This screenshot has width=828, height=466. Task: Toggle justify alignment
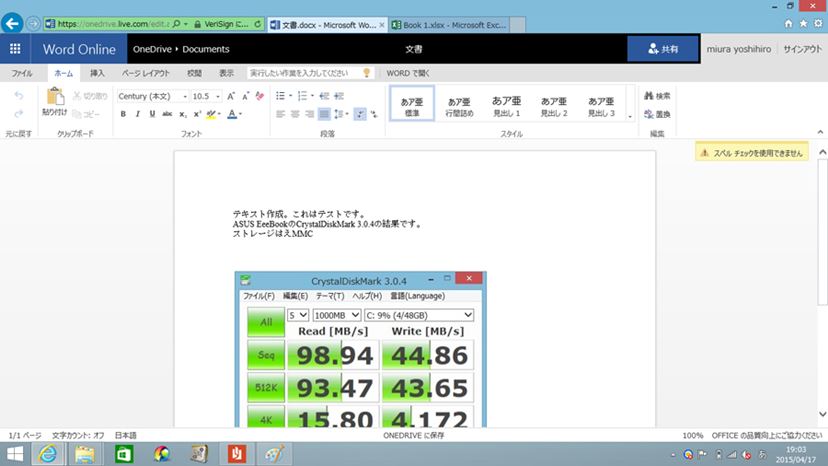pos(324,114)
